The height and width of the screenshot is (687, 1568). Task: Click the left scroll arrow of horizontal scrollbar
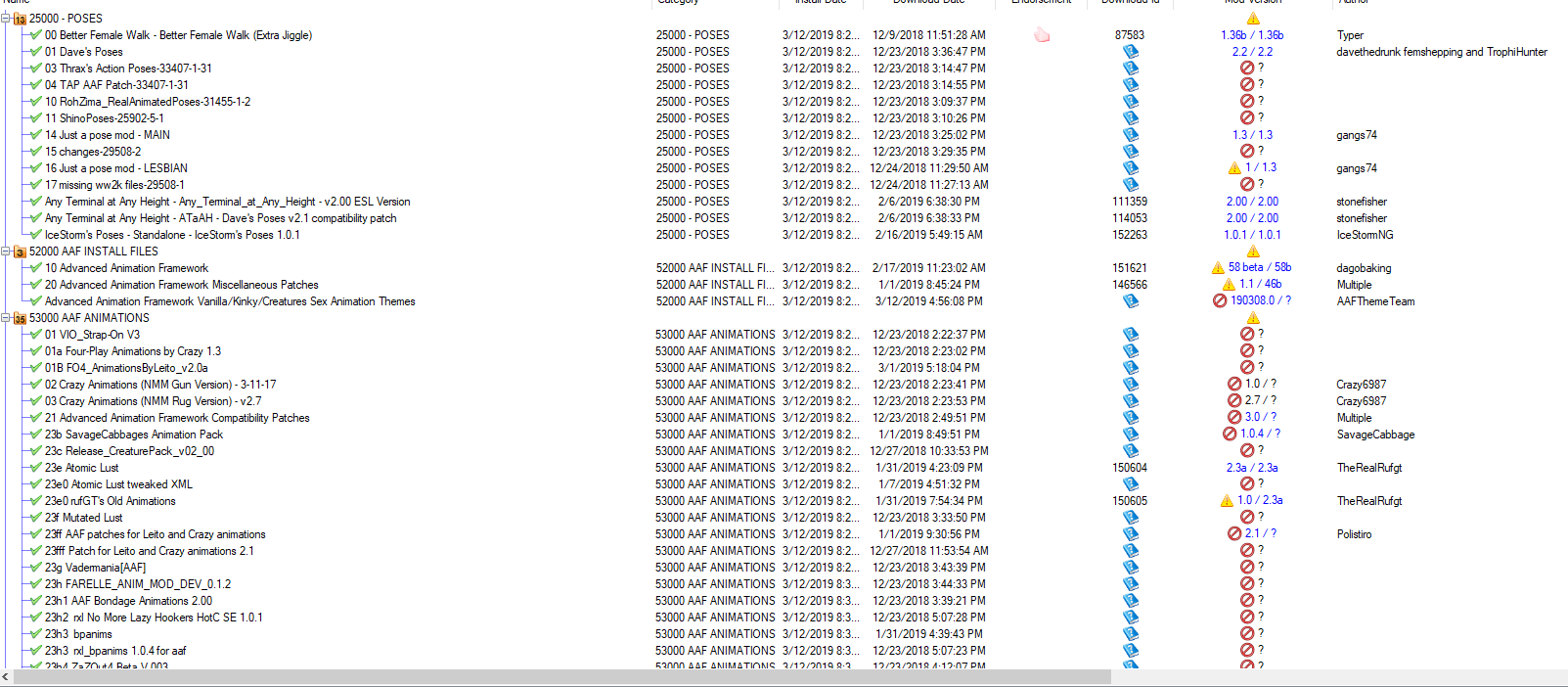pos(5,677)
